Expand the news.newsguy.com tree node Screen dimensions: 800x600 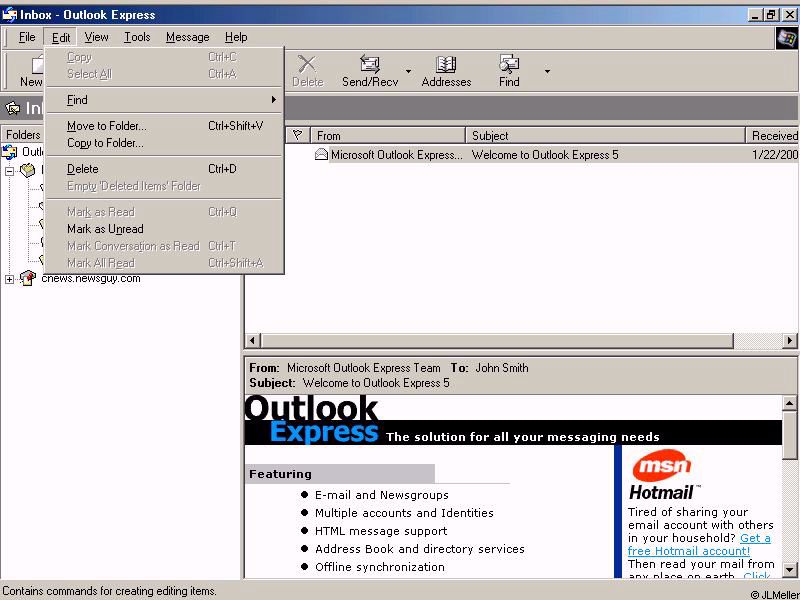(x=10, y=279)
